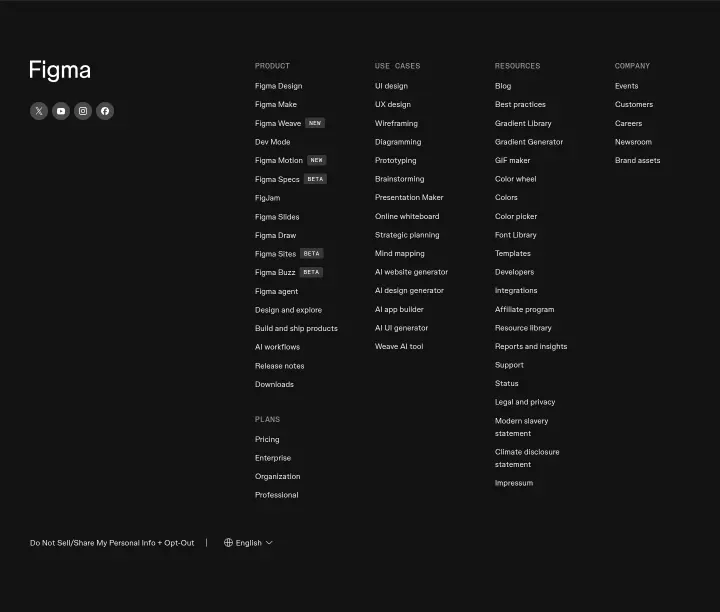The width and height of the screenshot is (720, 612).
Task: Open the Affiliate program link
Action: (524, 309)
